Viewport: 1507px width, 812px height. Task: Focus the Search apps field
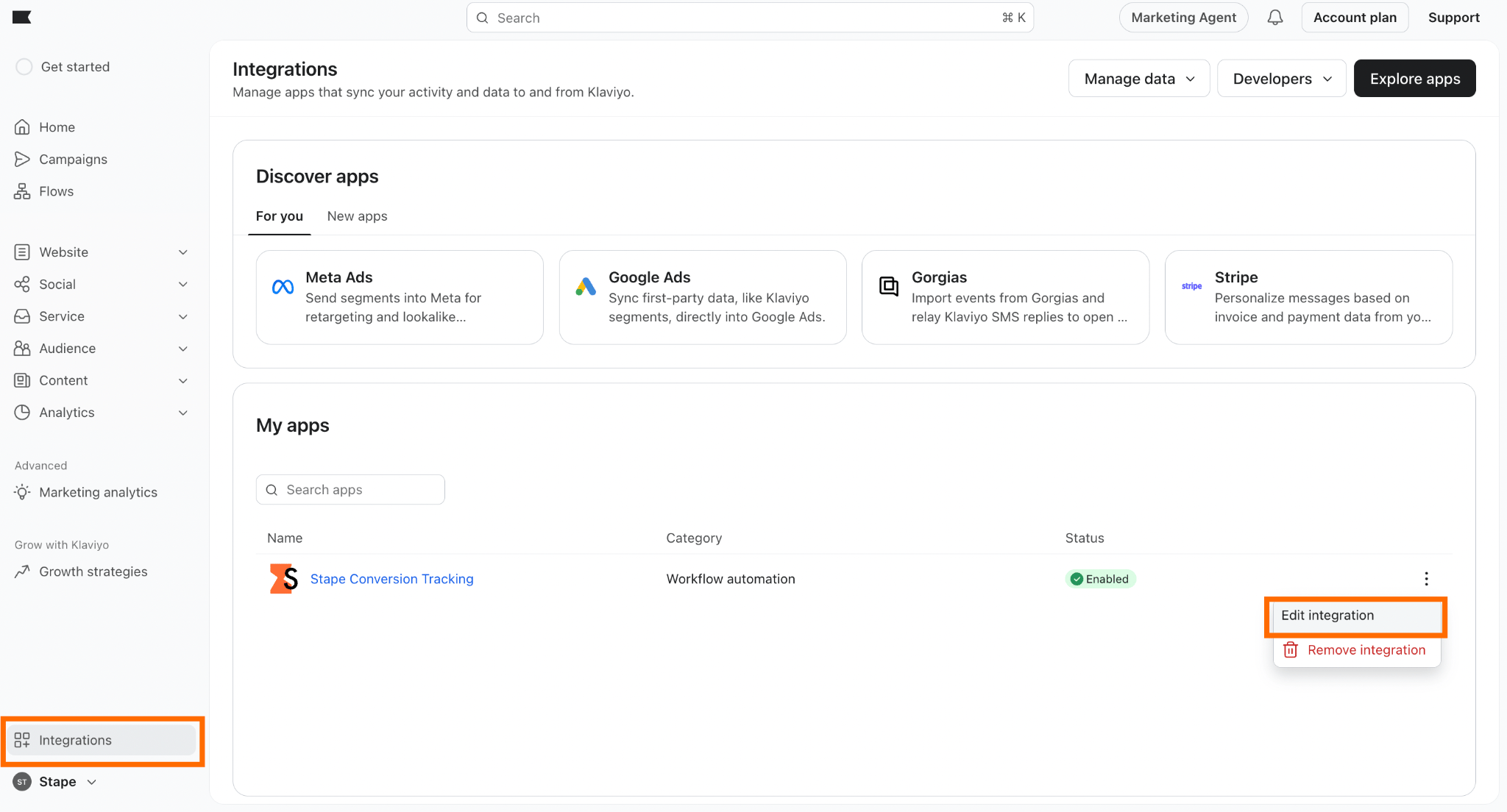click(x=350, y=490)
